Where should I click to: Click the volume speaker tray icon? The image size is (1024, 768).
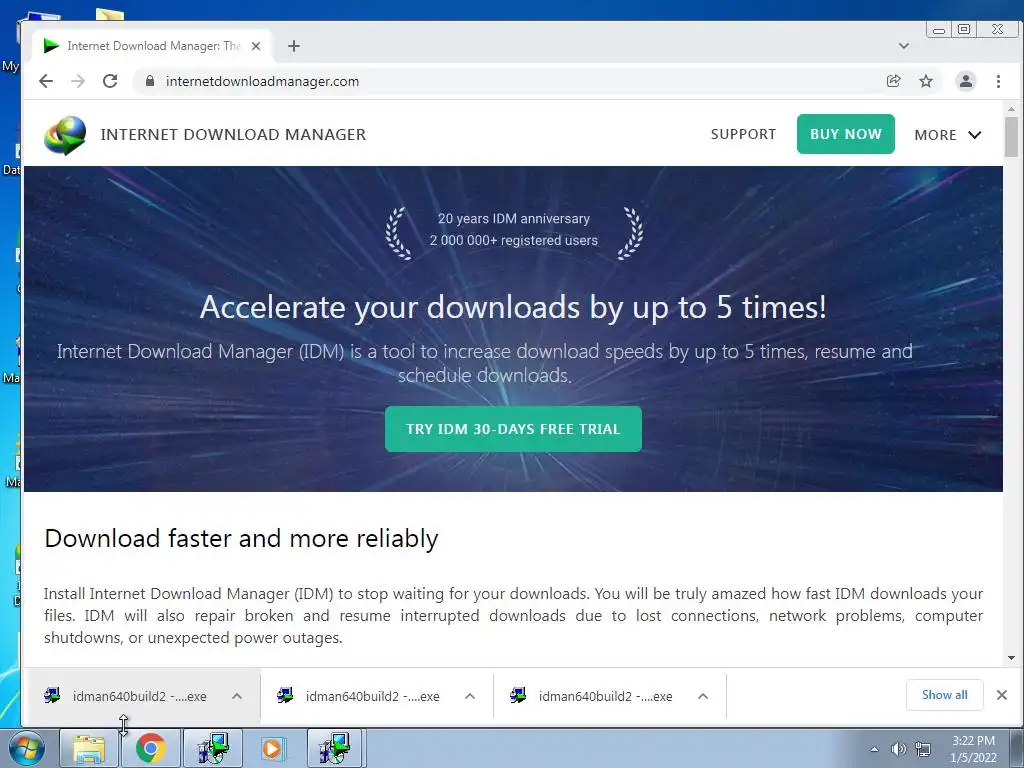coord(899,749)
